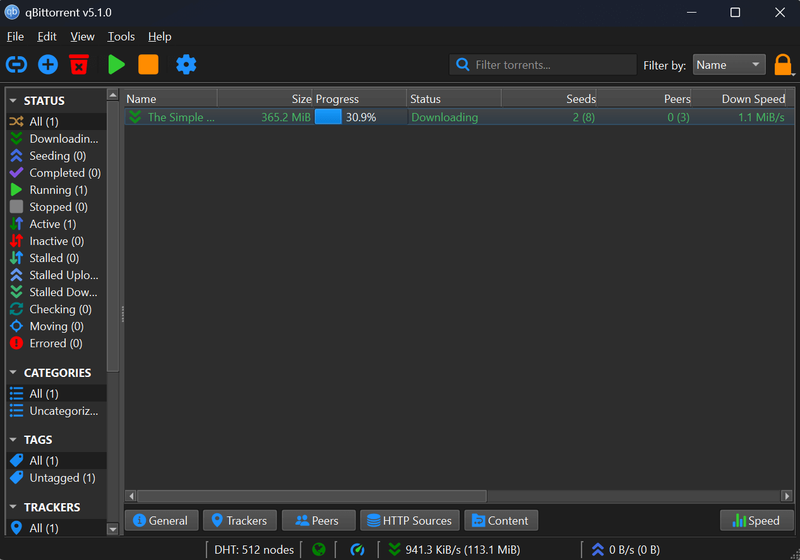Collapse the STATUS section
This screenshot has width=800, height=560.
click(x=13, y=100)
